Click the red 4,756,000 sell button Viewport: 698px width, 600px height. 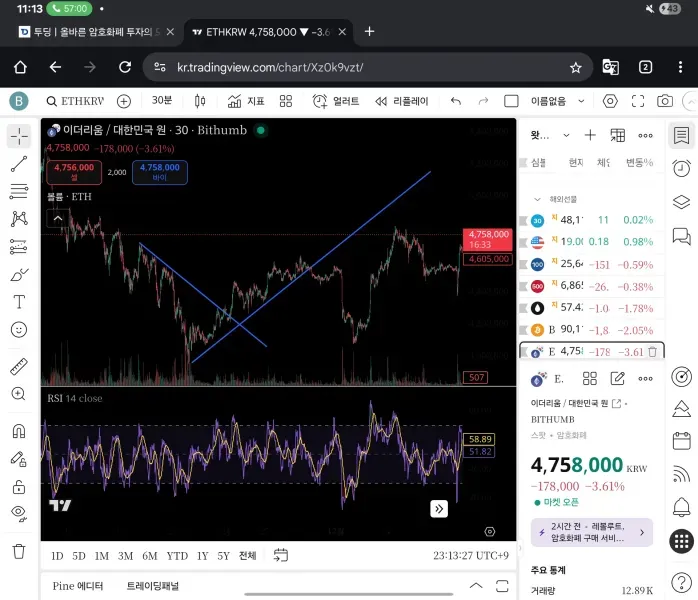tap(74, 172)
